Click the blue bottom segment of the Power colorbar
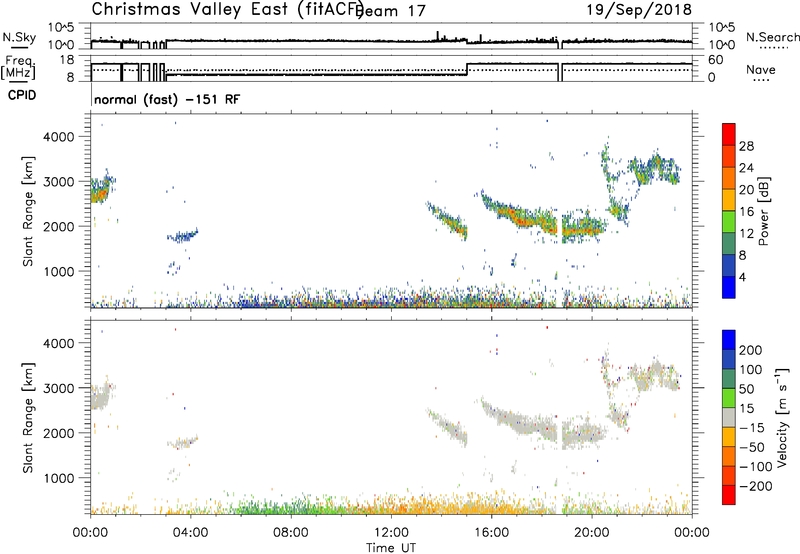The height and width of the screenshot is (554, 800). tap(729, 287)
